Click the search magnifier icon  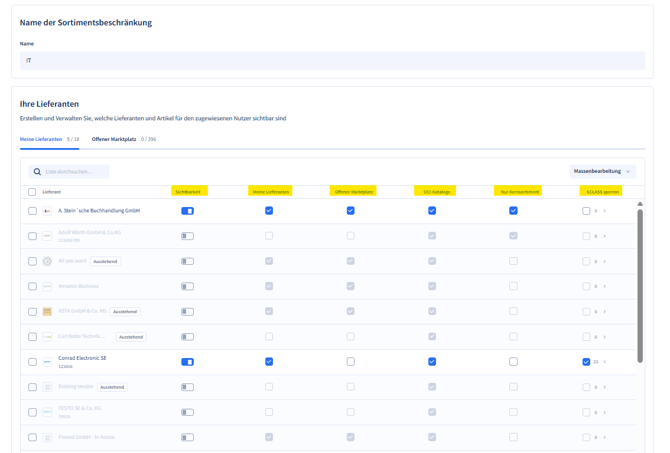coord(37,172)
